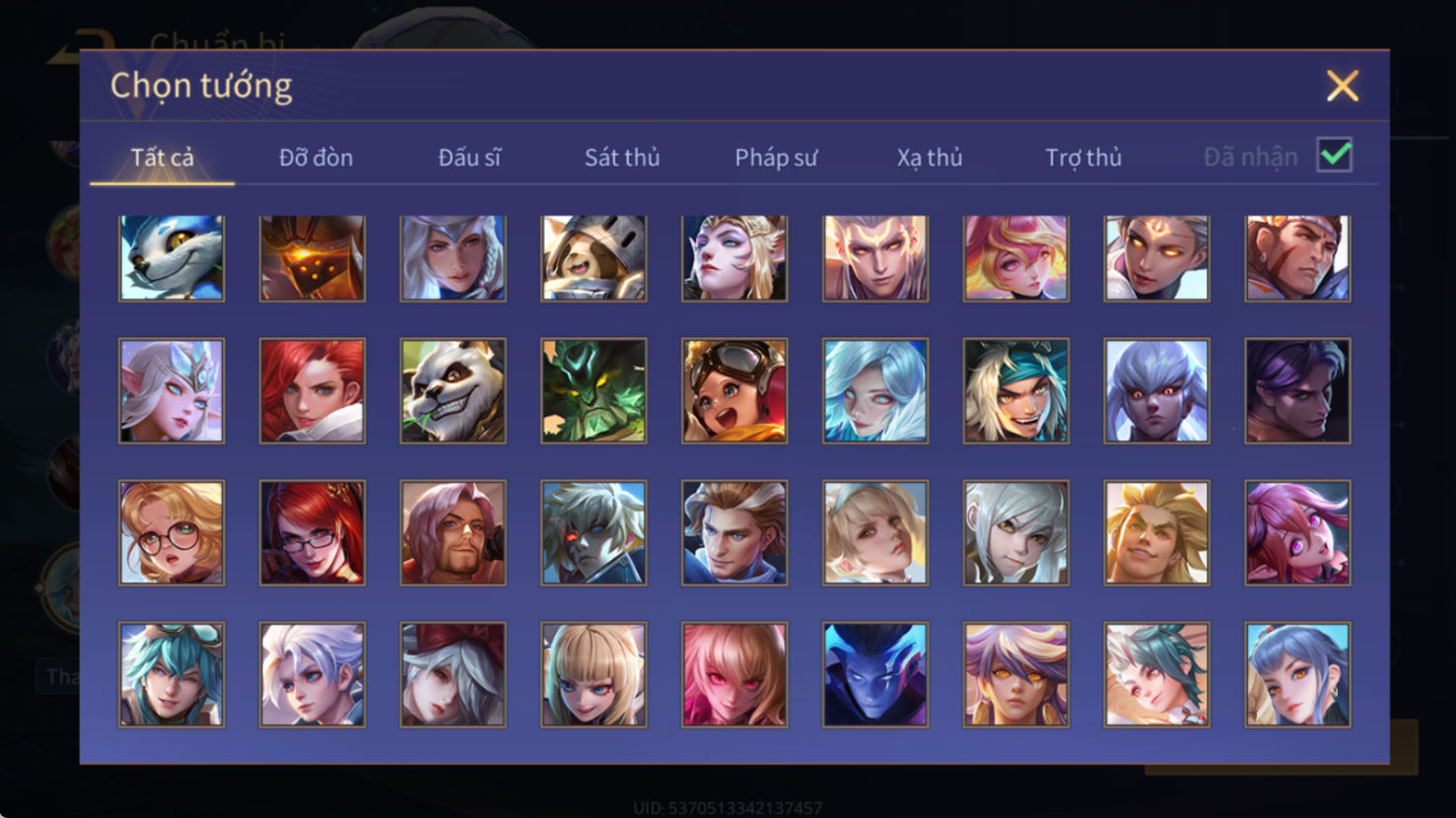Pick the panda hero portrait
1456x818 pixels.
tap(453, 391)
